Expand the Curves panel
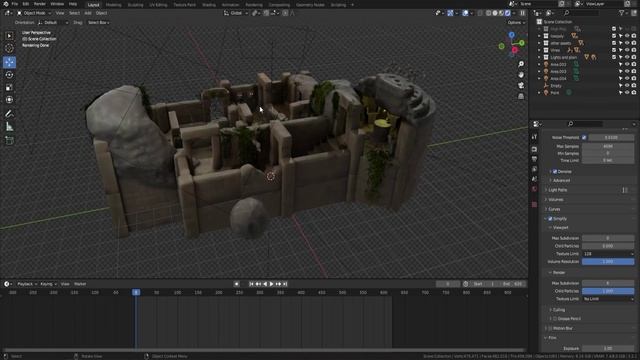This screenshot has width=640, height=360. 554,209
